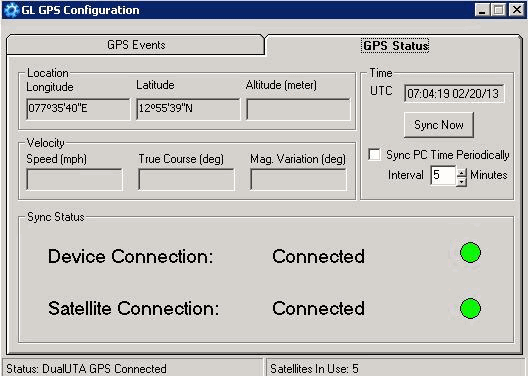528x376 pixels.
Task: Click the Longitude field 077°35'40"E
Action: click(78, 109)
